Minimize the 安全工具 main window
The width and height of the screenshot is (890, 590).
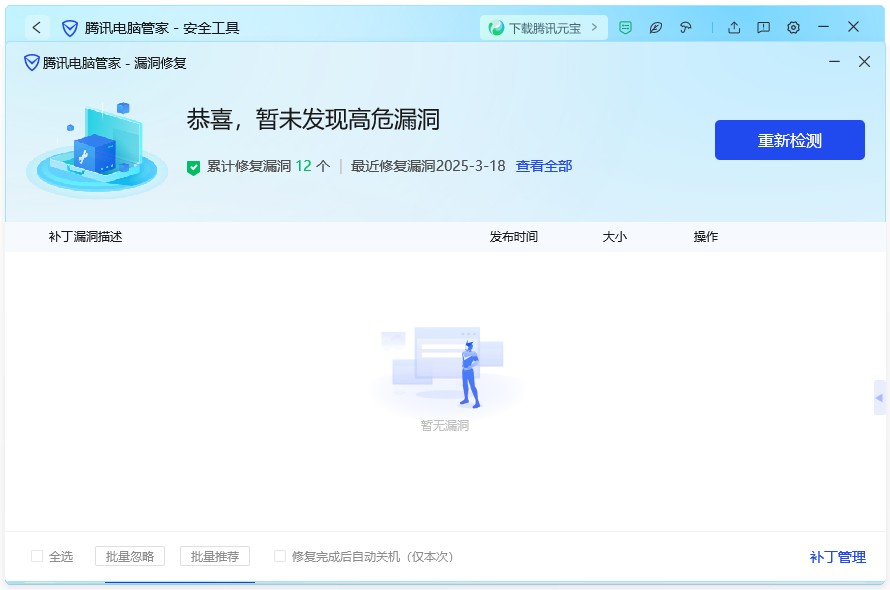(824, 27)
